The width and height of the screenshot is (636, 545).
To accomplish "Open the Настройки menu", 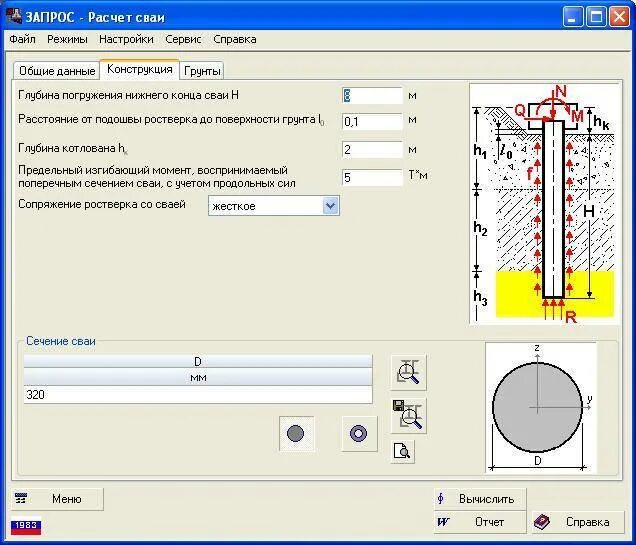I will click(126, 39).
